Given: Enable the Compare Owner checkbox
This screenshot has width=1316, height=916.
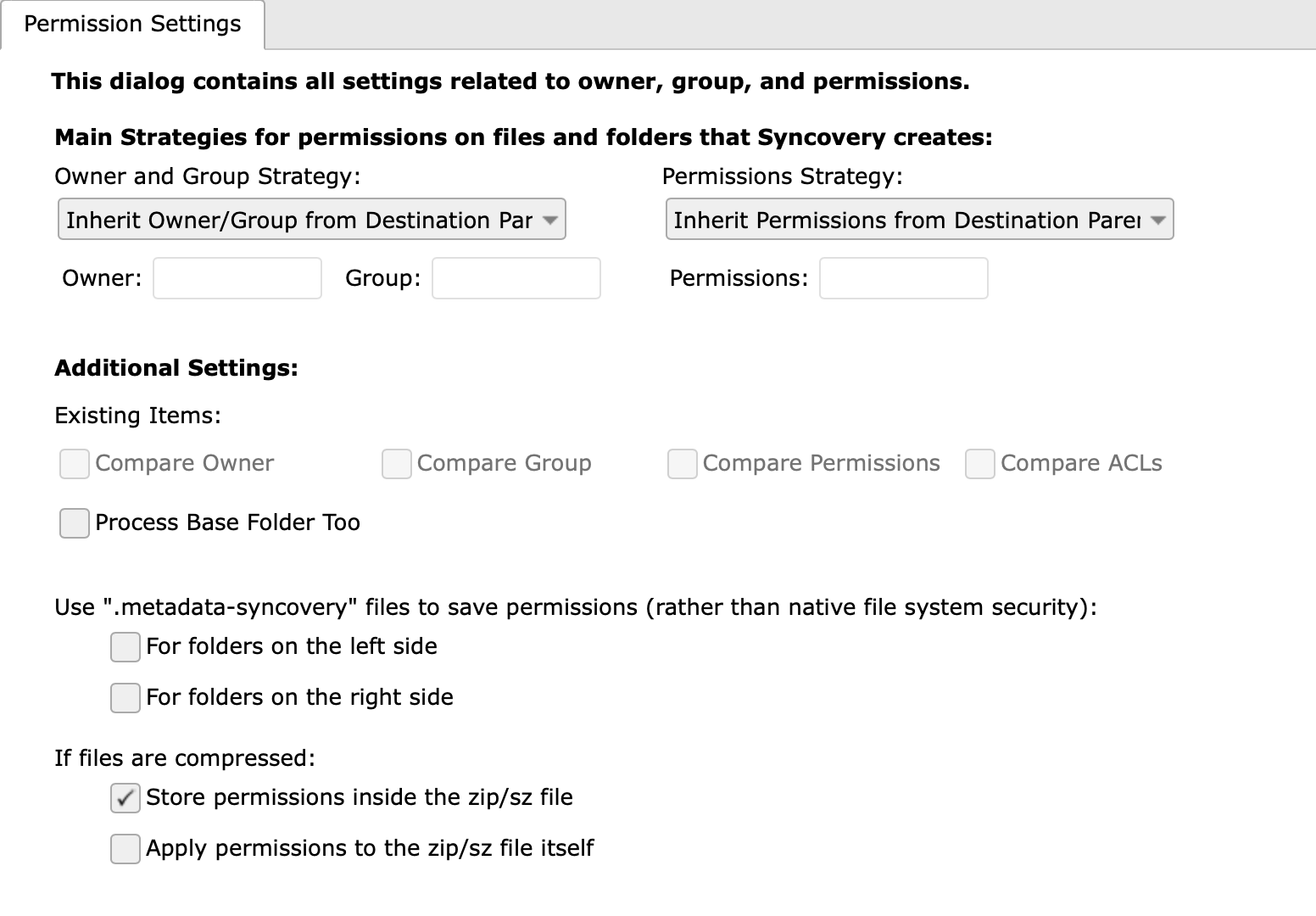Looking at the screenshot, I should [74, 464].
